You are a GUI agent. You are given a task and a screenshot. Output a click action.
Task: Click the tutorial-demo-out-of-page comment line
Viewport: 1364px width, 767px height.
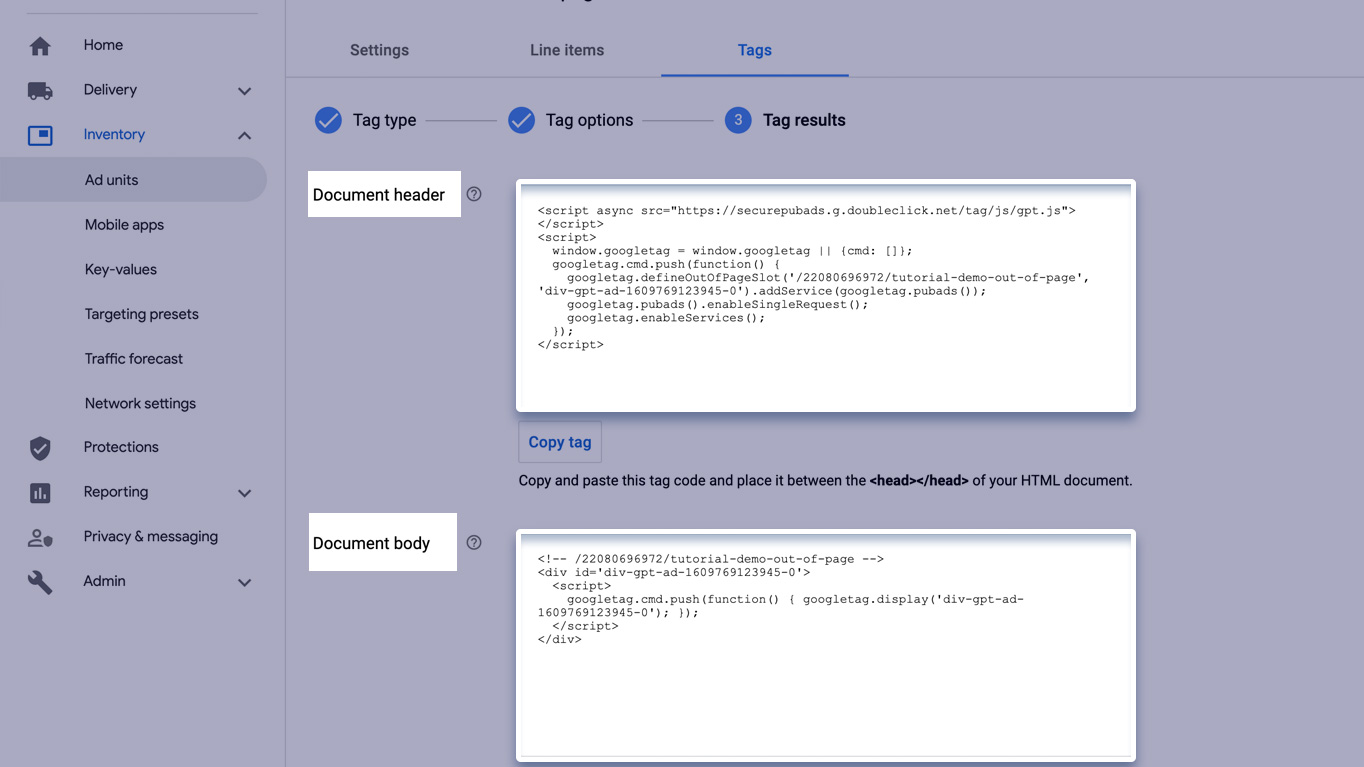(710, 559)
